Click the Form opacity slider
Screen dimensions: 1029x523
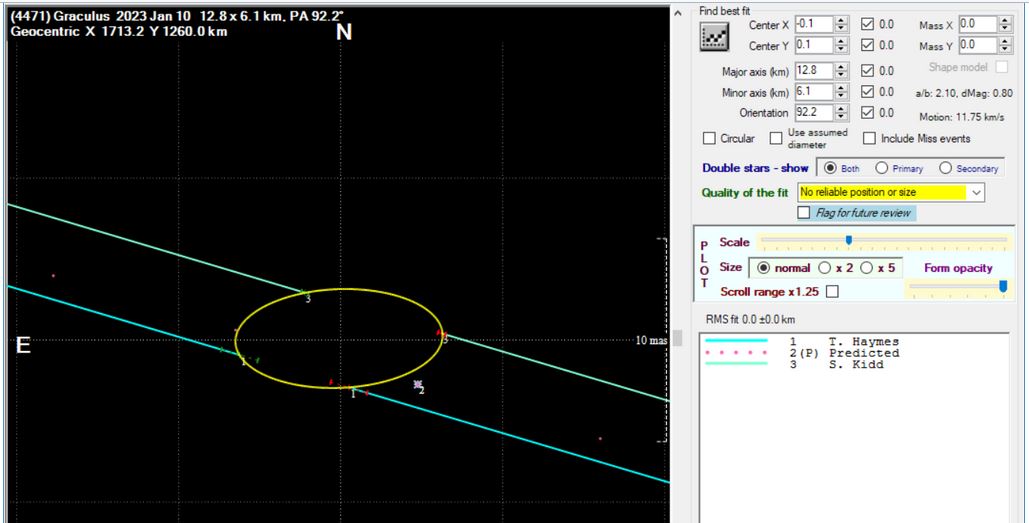[956, 287]
